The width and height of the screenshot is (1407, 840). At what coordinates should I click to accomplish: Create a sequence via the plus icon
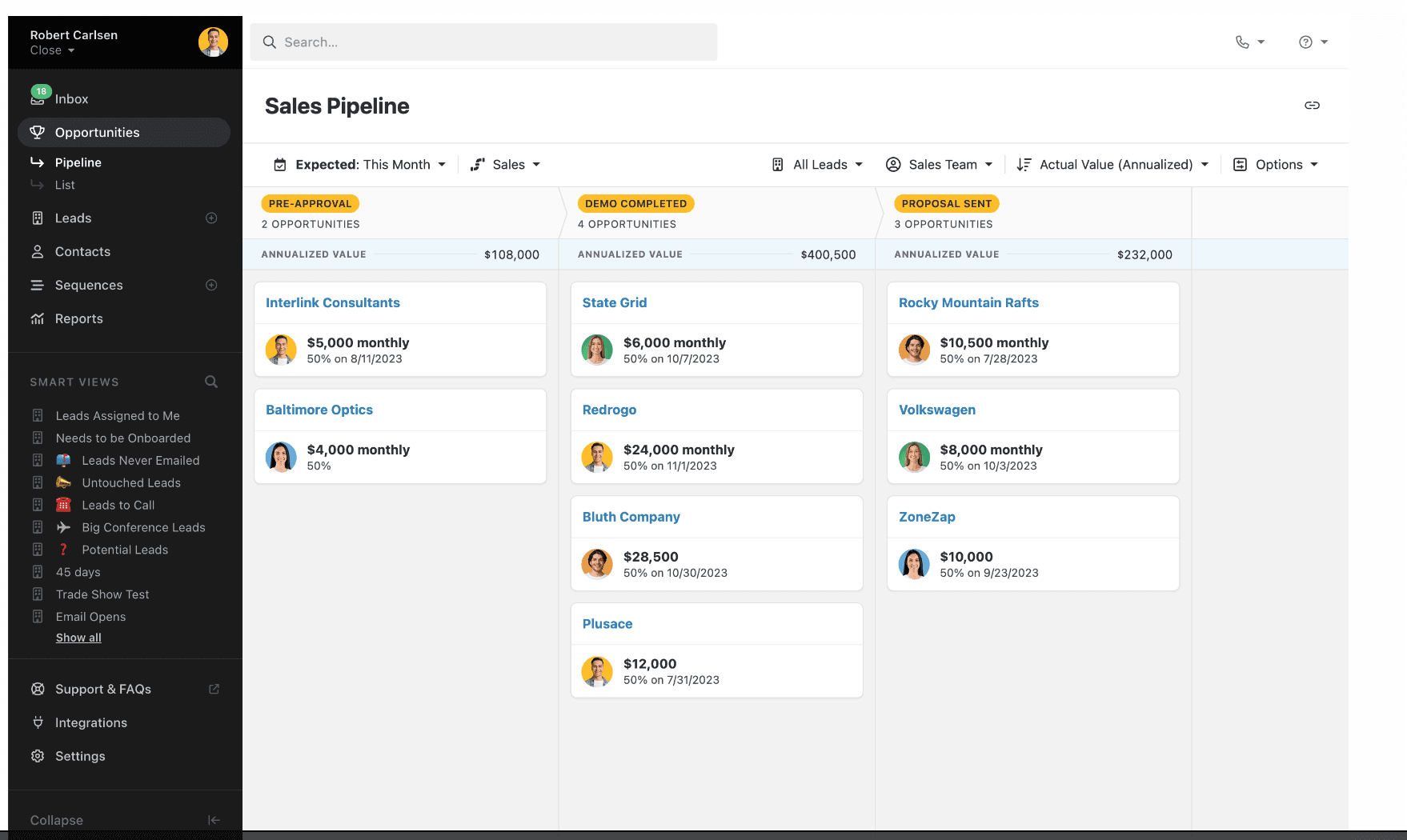(x=210, y=285)
